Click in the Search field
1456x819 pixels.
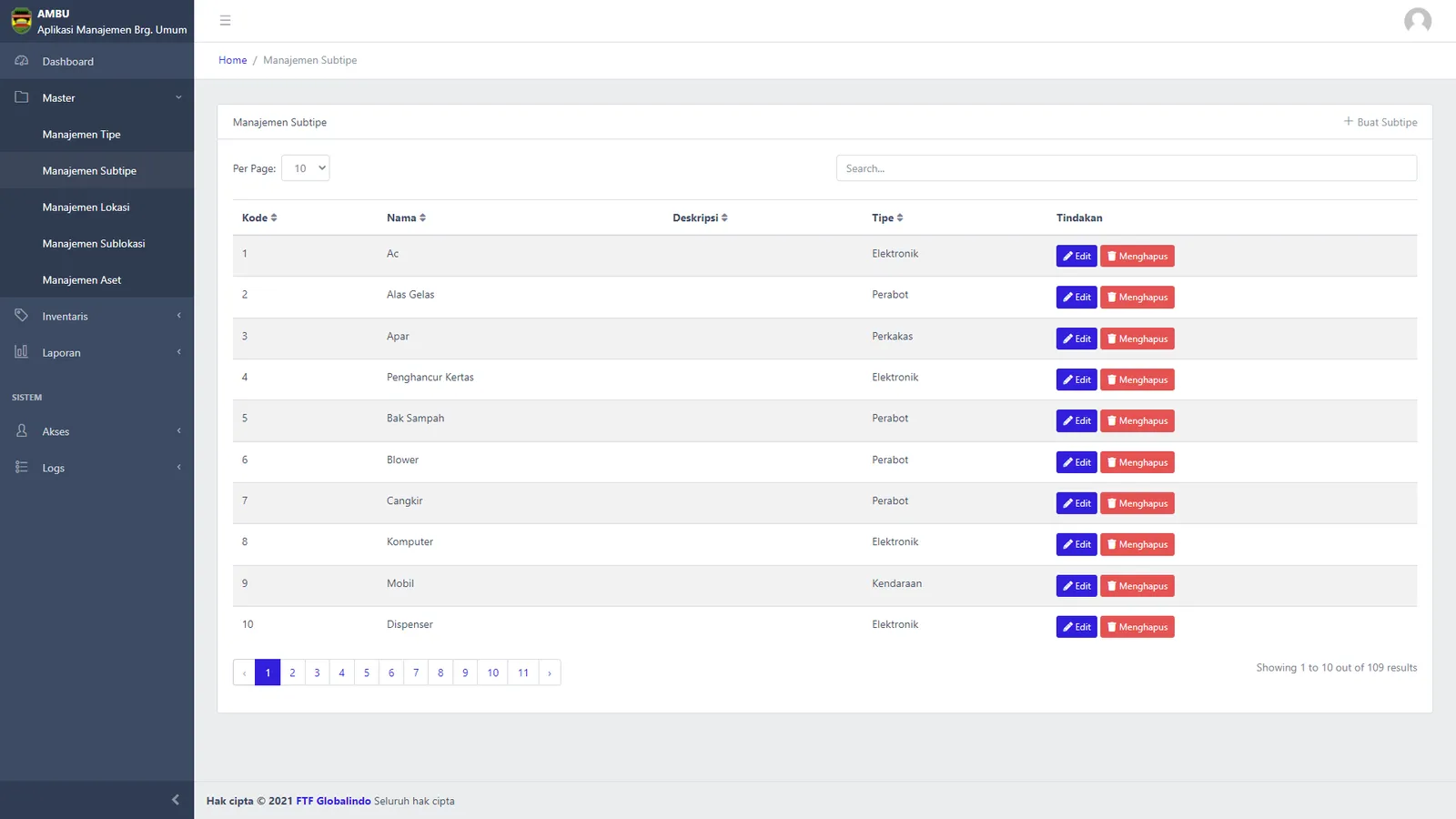1127,168
